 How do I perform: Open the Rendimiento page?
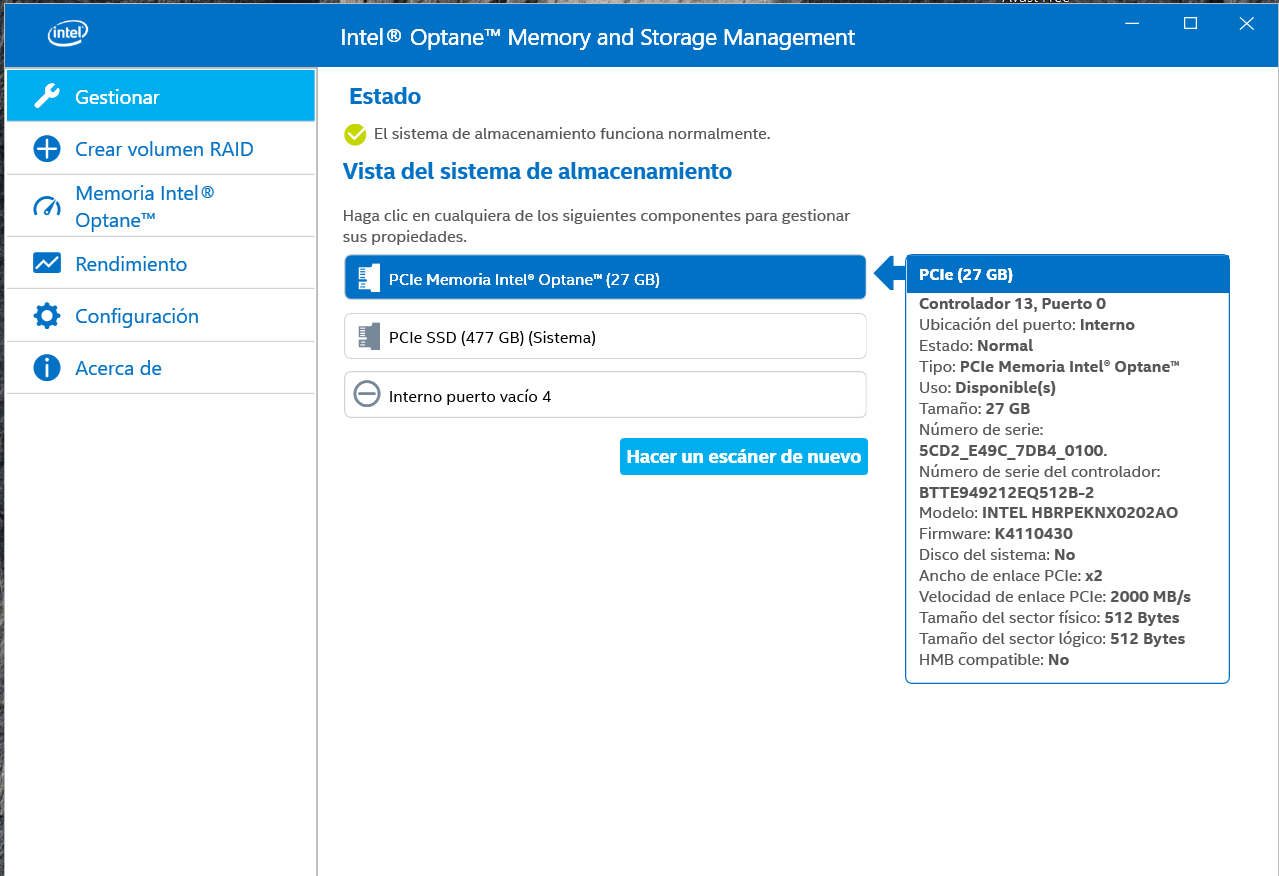[131, 264]
